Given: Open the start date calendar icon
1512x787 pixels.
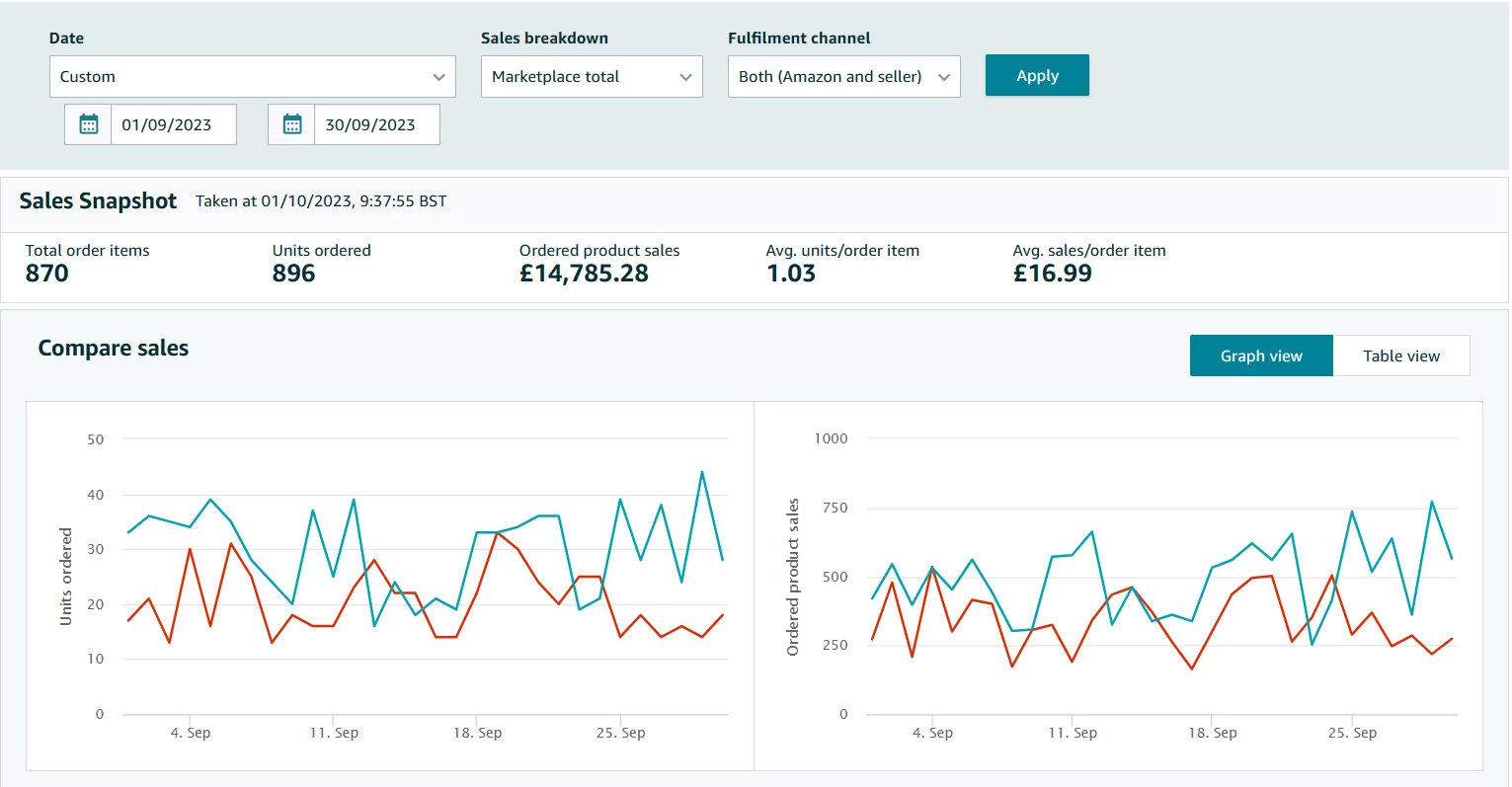Looking at the screenshot, I should [89, 124].
